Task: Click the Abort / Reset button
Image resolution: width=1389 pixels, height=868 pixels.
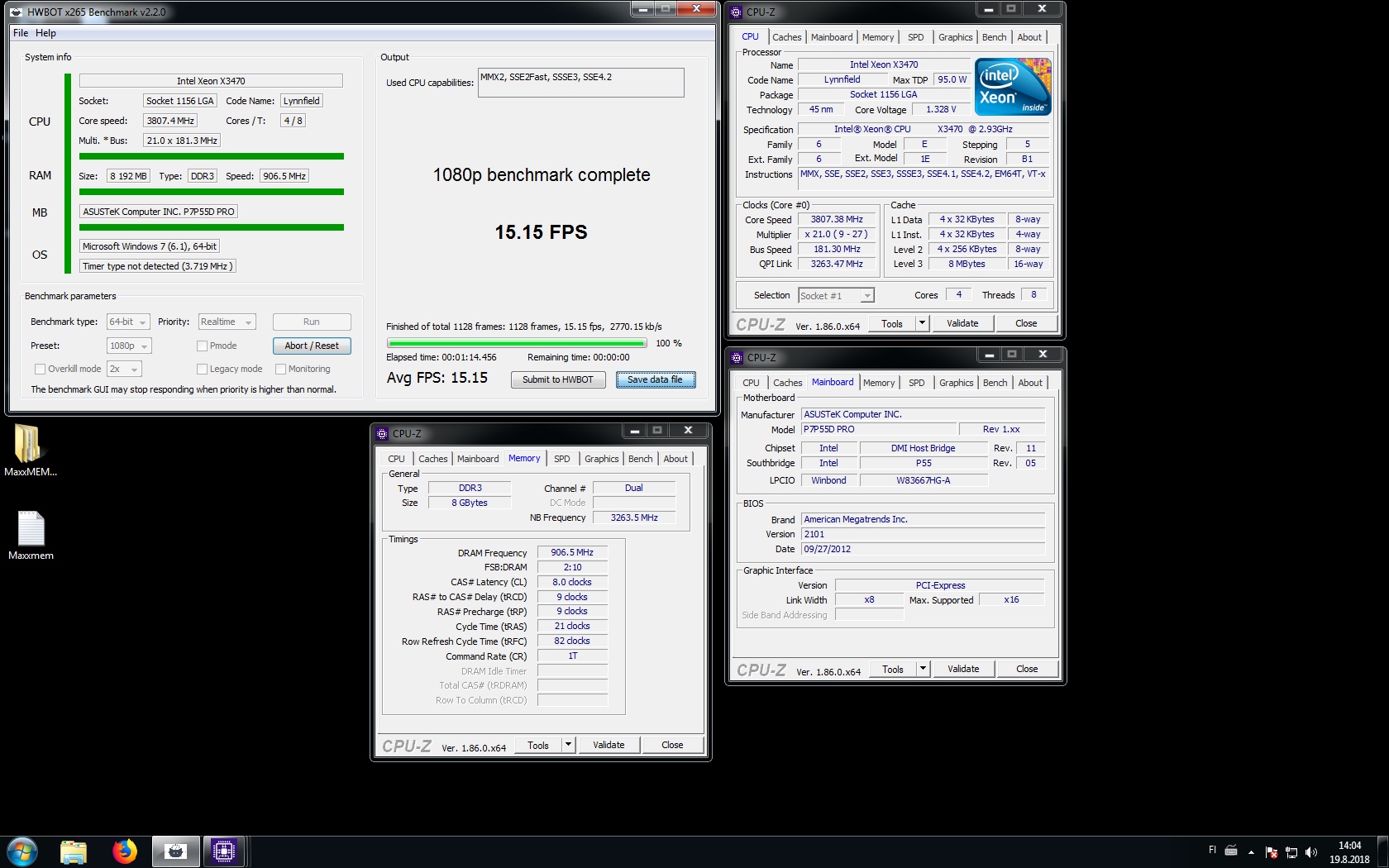Action: (312, 346)
